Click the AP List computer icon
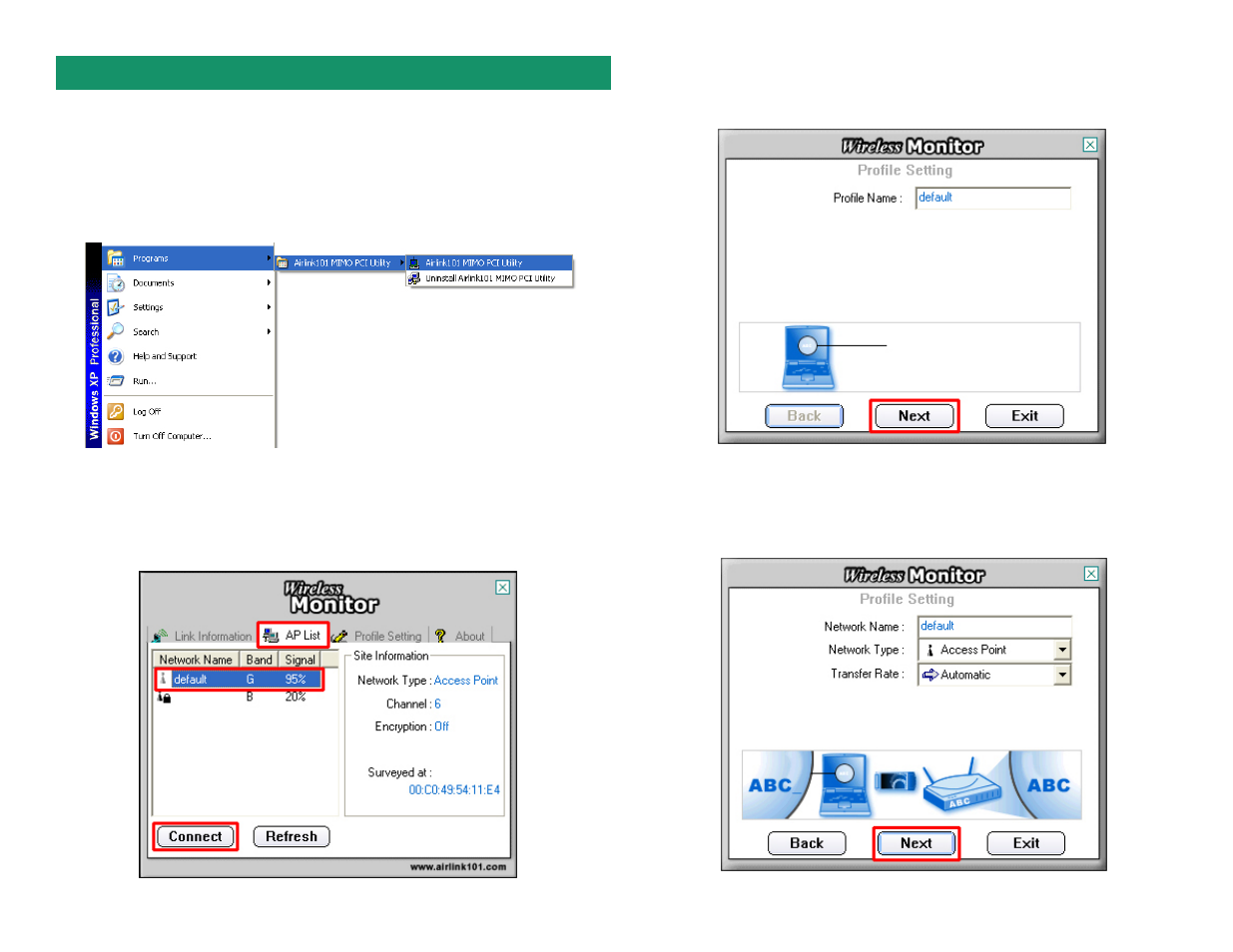Screen dimensions: 1233x952 tap(271, 636)
